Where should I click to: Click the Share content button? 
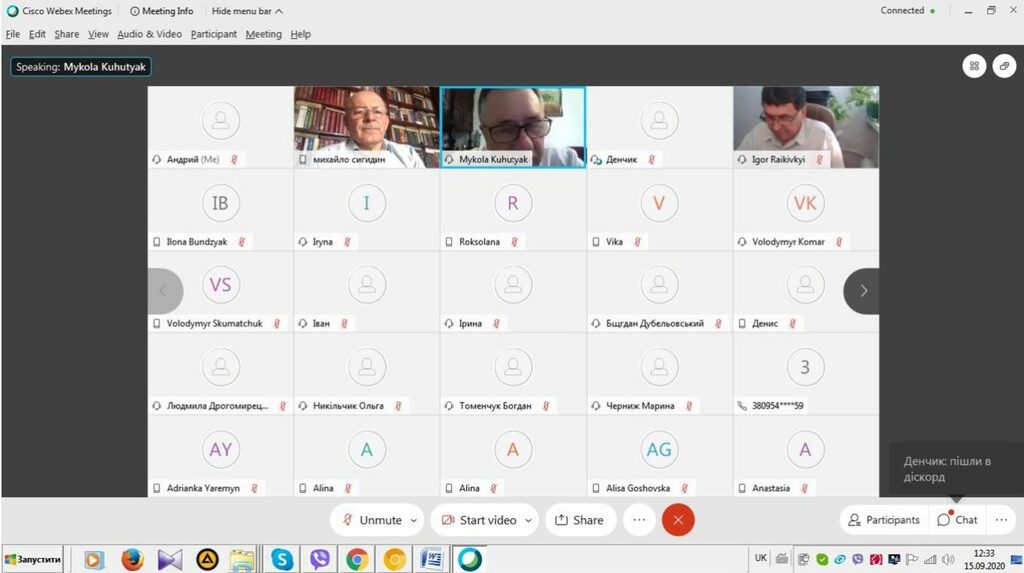(x=579, y=520)
